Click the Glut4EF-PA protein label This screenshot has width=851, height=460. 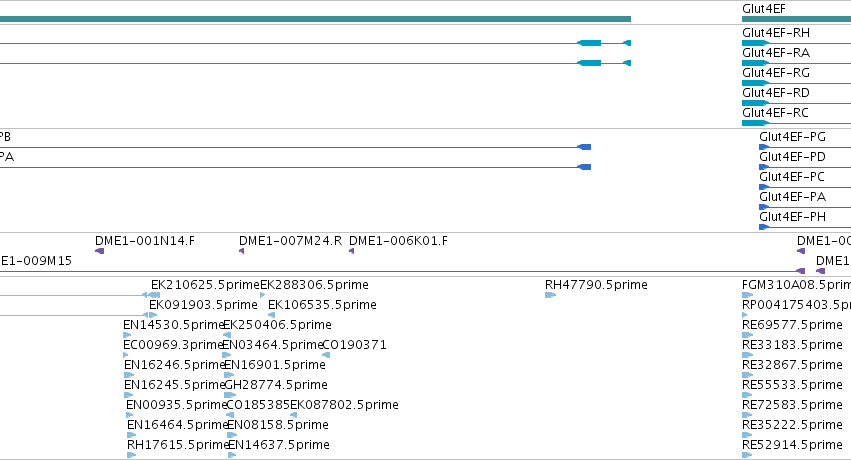tap(792, 197)
